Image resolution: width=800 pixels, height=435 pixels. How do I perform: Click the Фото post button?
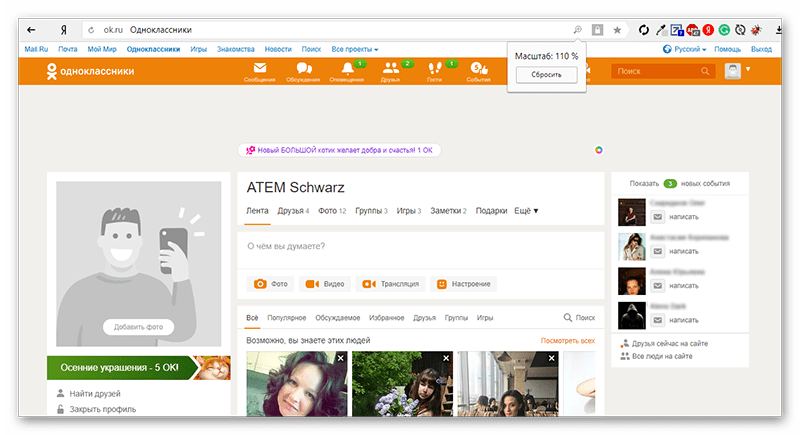271,284
